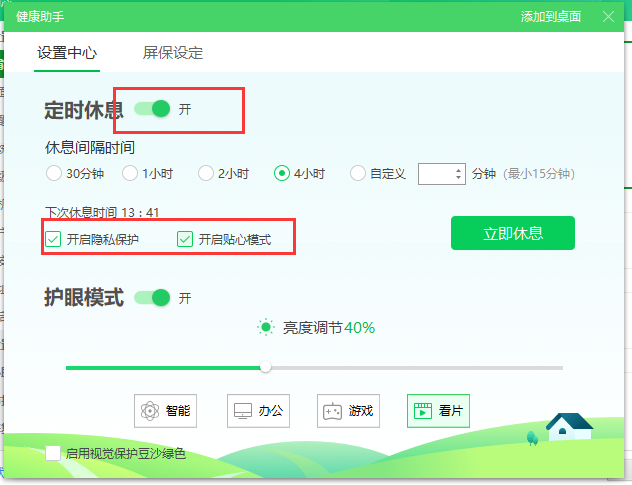Click 添加到桌面 link in title bar
The height and width of the screenshot is (485, 632).
(x=551, y=17)
